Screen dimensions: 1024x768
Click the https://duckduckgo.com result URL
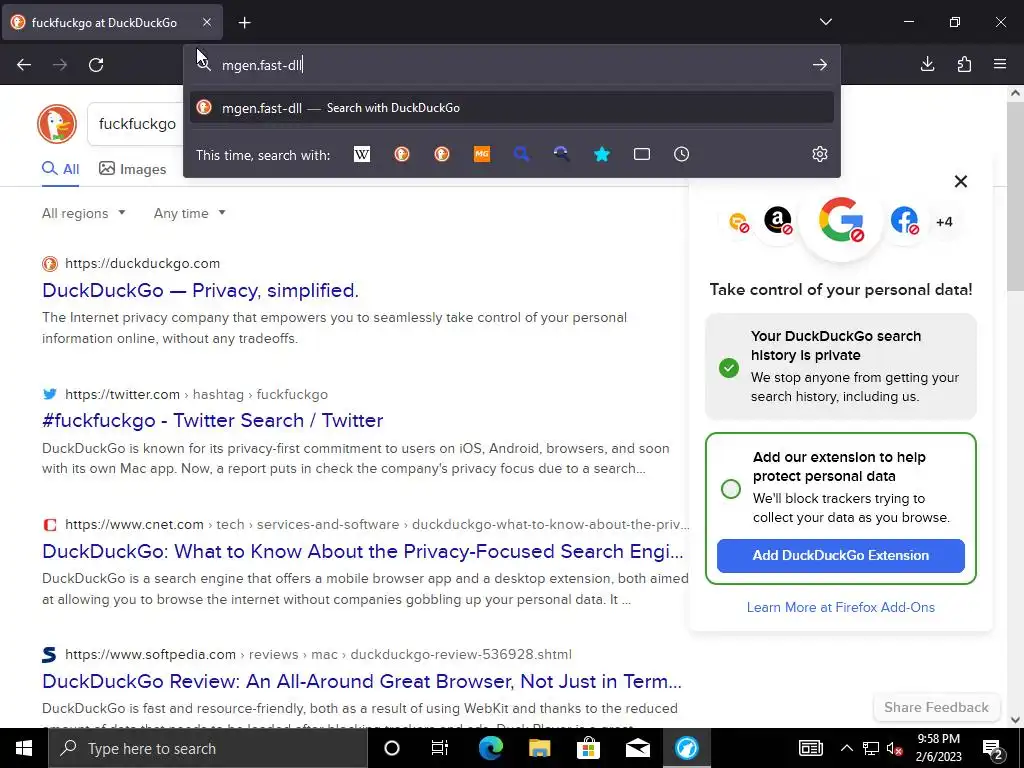click(x=142, y=264)
